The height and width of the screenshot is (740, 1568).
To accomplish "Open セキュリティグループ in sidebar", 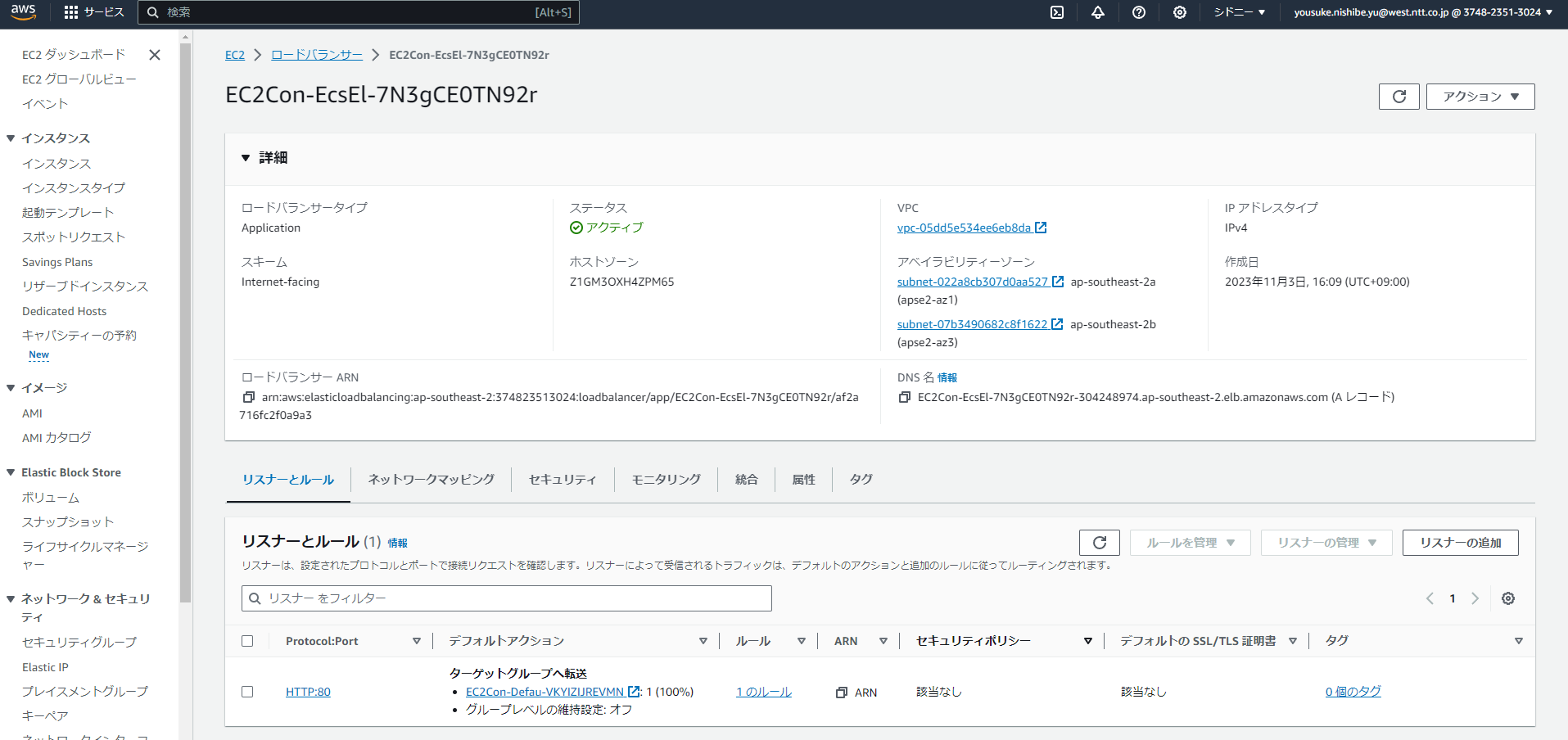I will [x=79, y=643].
